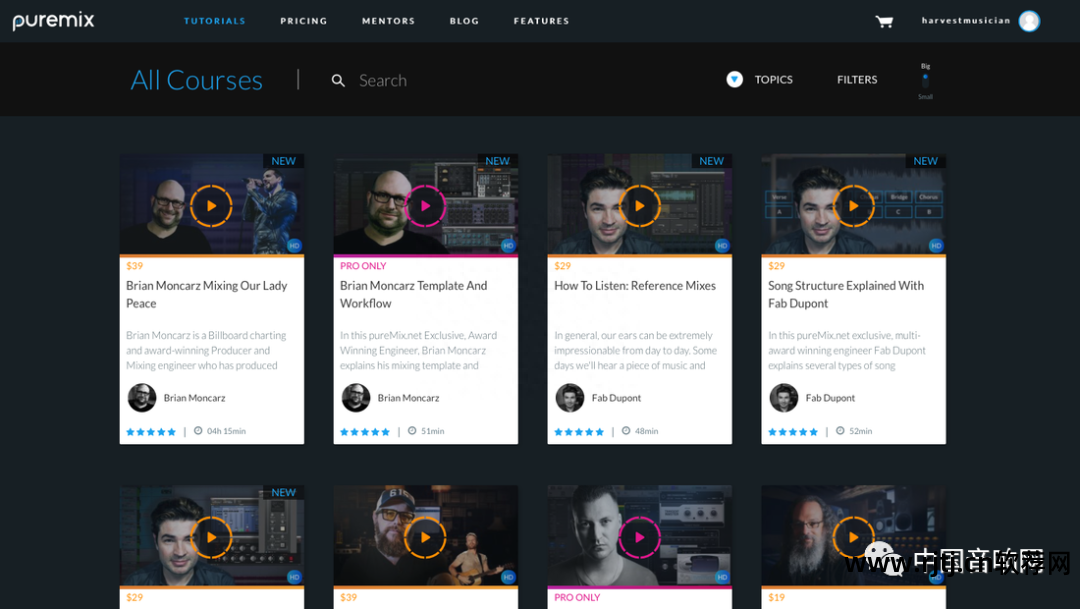The width and height of the screenshot is (1080, 609).
Task: Click the 51min duration clock icon
Action: 412,431
